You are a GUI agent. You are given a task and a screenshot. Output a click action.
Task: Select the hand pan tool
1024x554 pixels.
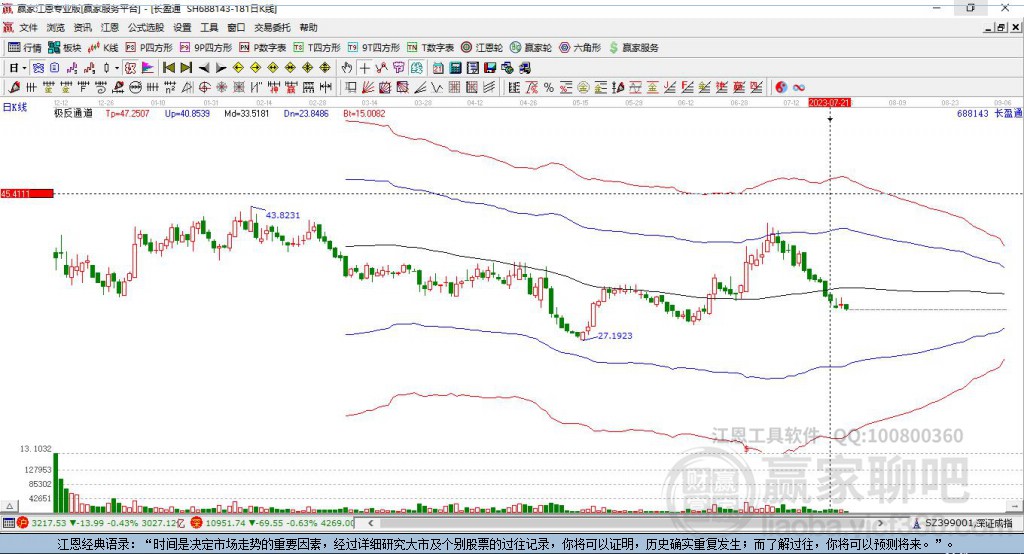click(x=347, y=68)
